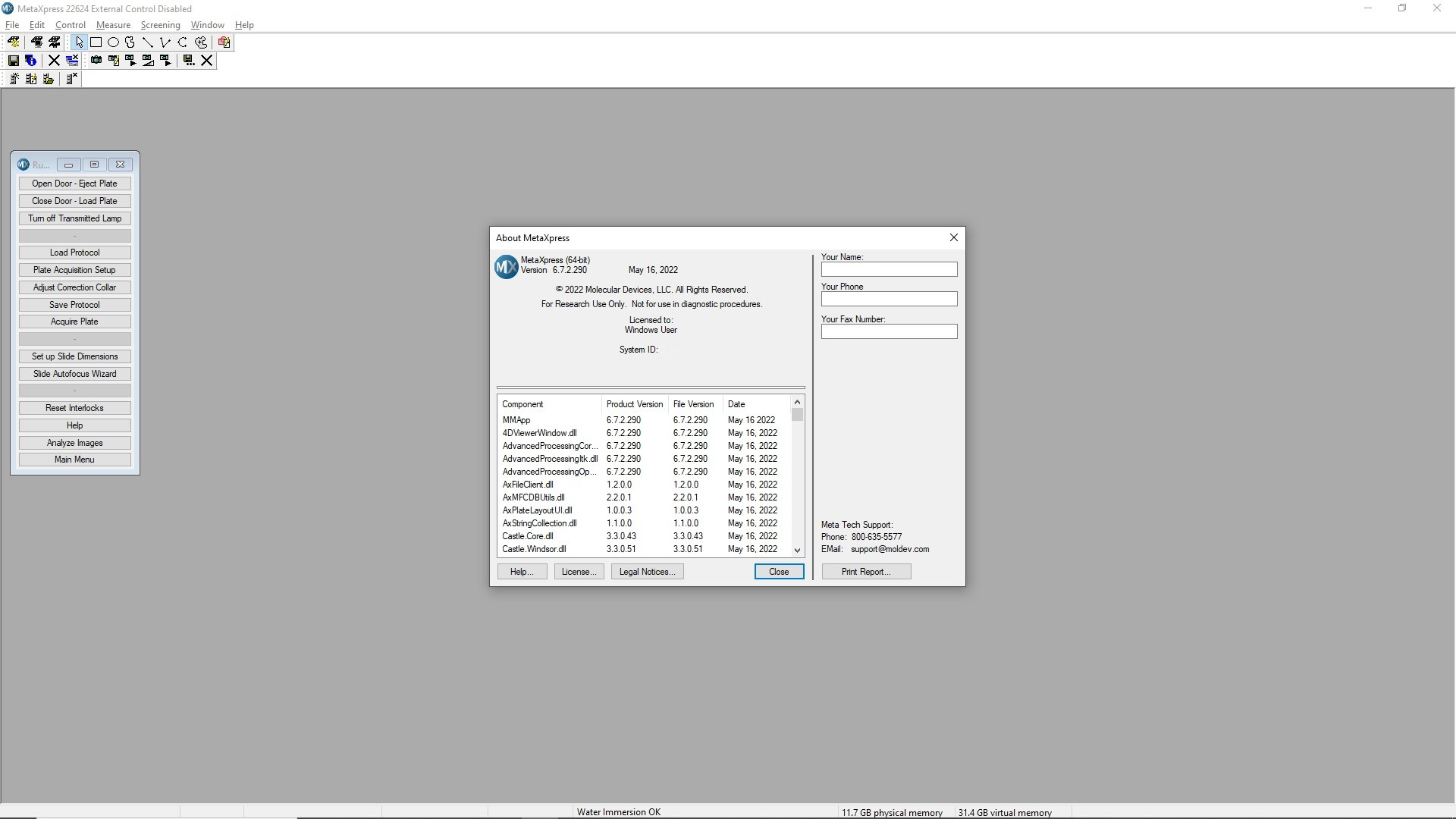This screenshot has height=819, width=1456.
Task: Pick the multi-line region tool
Action: [165, 42]
